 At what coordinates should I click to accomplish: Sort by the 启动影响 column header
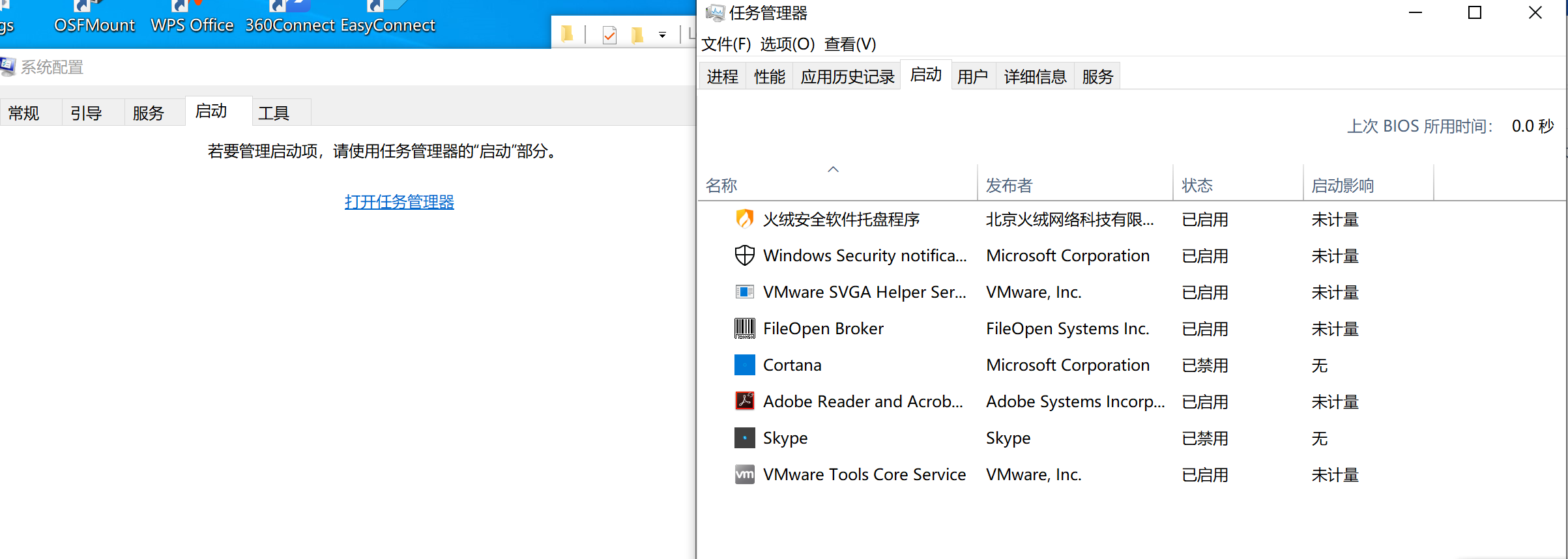[1343, 186]
